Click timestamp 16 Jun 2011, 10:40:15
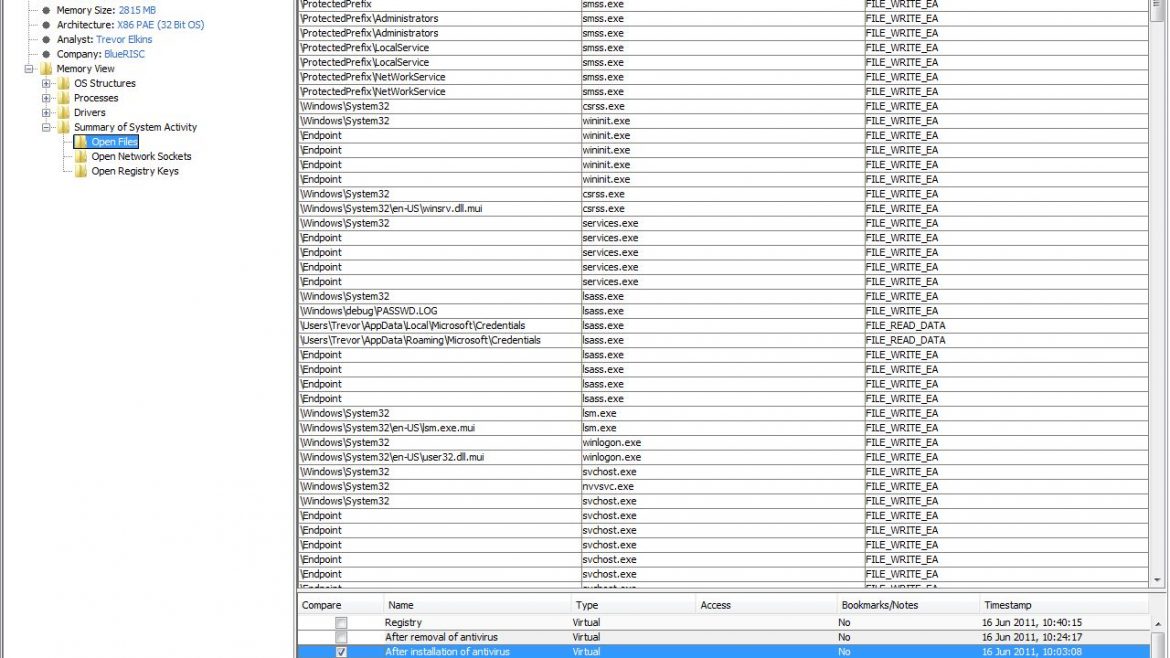1170x658 pixels. (1031, 622)
